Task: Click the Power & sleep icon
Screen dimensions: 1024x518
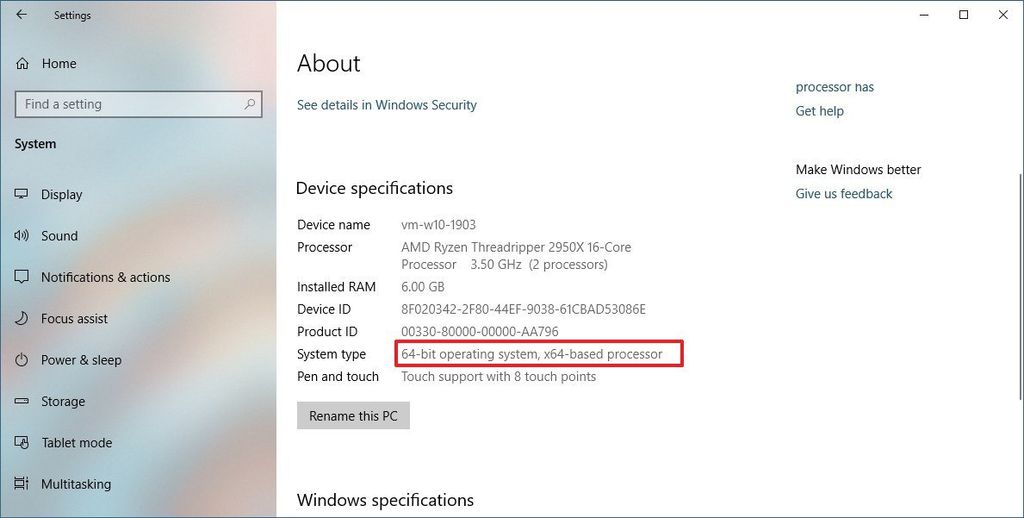Action: coord(22,360)
